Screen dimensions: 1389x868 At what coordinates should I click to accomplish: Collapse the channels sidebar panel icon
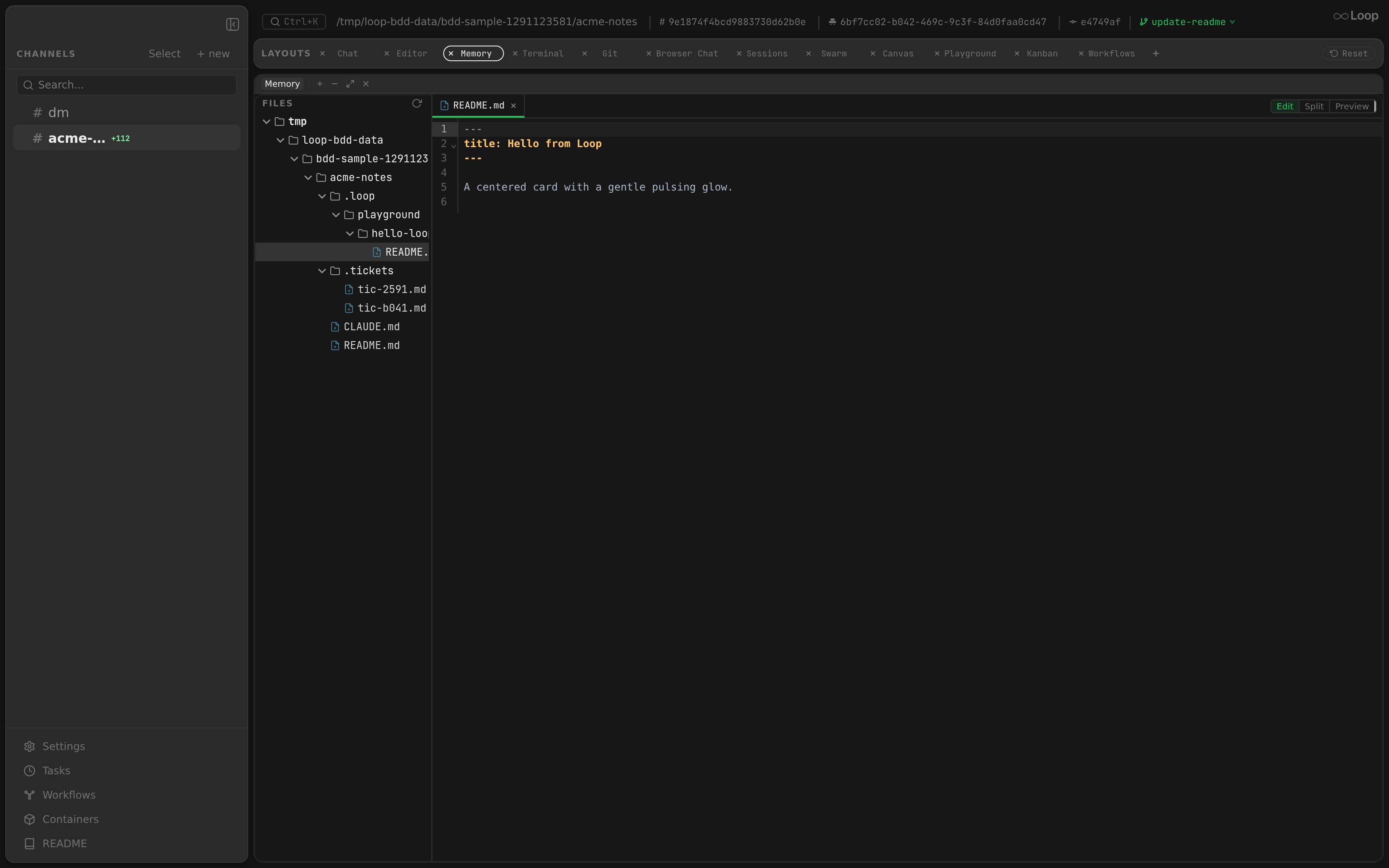[232, 24]
